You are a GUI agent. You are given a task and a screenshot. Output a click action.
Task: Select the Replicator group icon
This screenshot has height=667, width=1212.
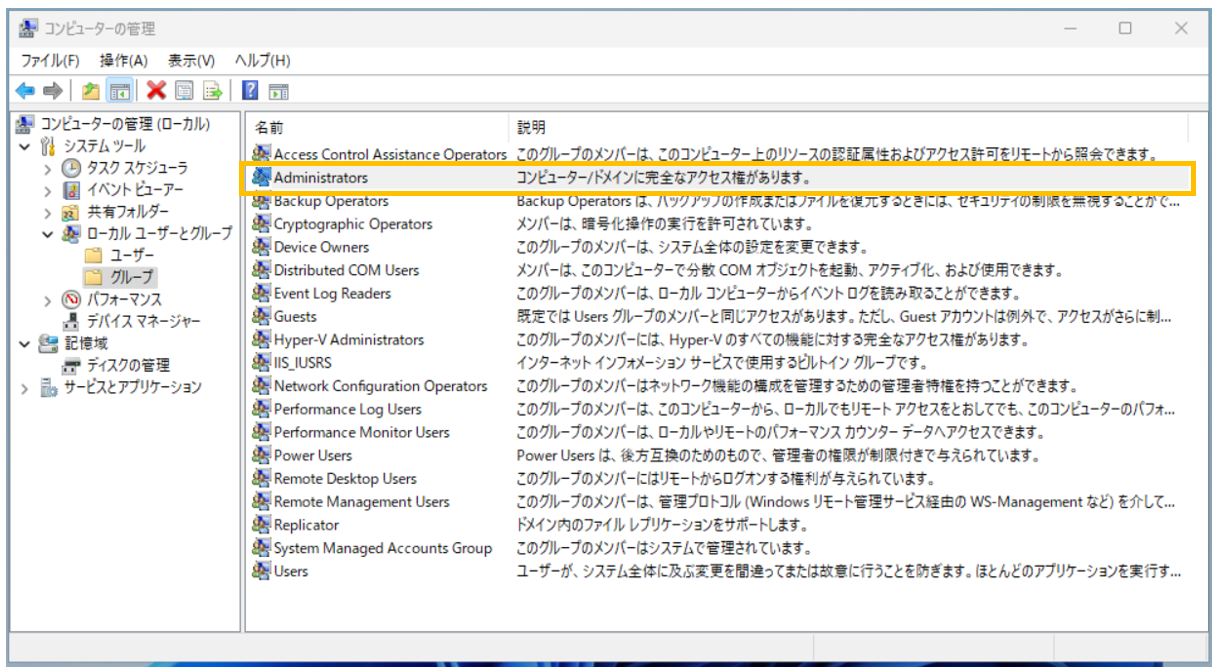pyautogui.click(x=261, y=525)
